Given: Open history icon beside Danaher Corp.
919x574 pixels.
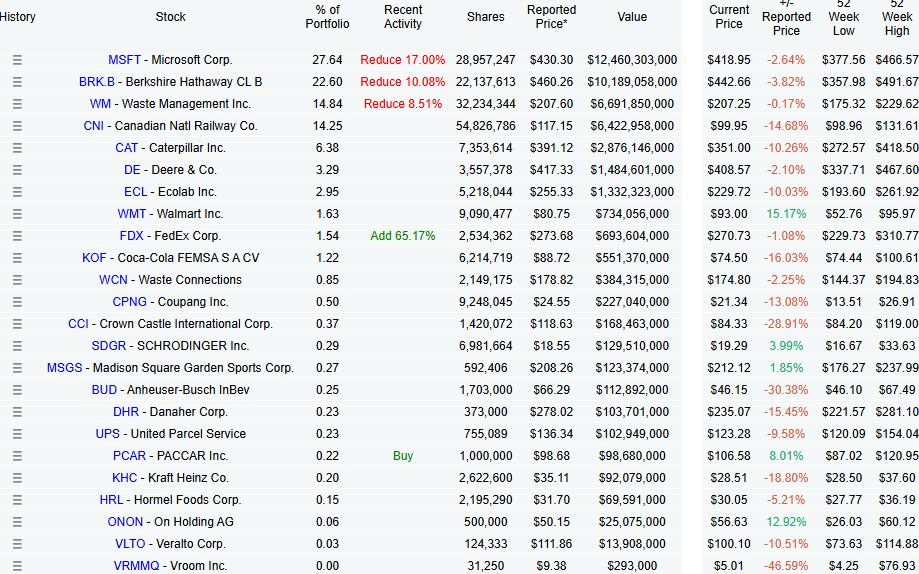Looking at the screenshot, I should point(17,412).
